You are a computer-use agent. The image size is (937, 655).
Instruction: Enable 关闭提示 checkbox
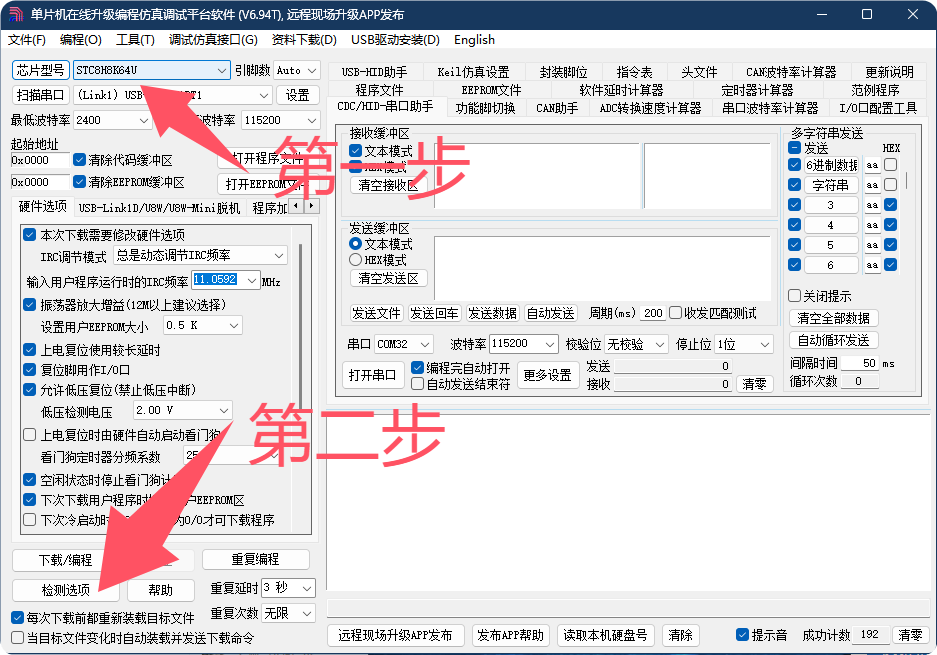(795, 295)
